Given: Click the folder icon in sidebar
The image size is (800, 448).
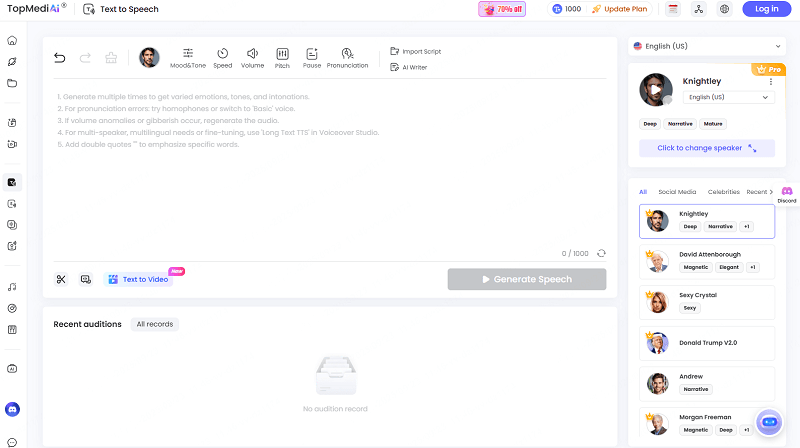Looking at the screenshot, I should [12, 83].
